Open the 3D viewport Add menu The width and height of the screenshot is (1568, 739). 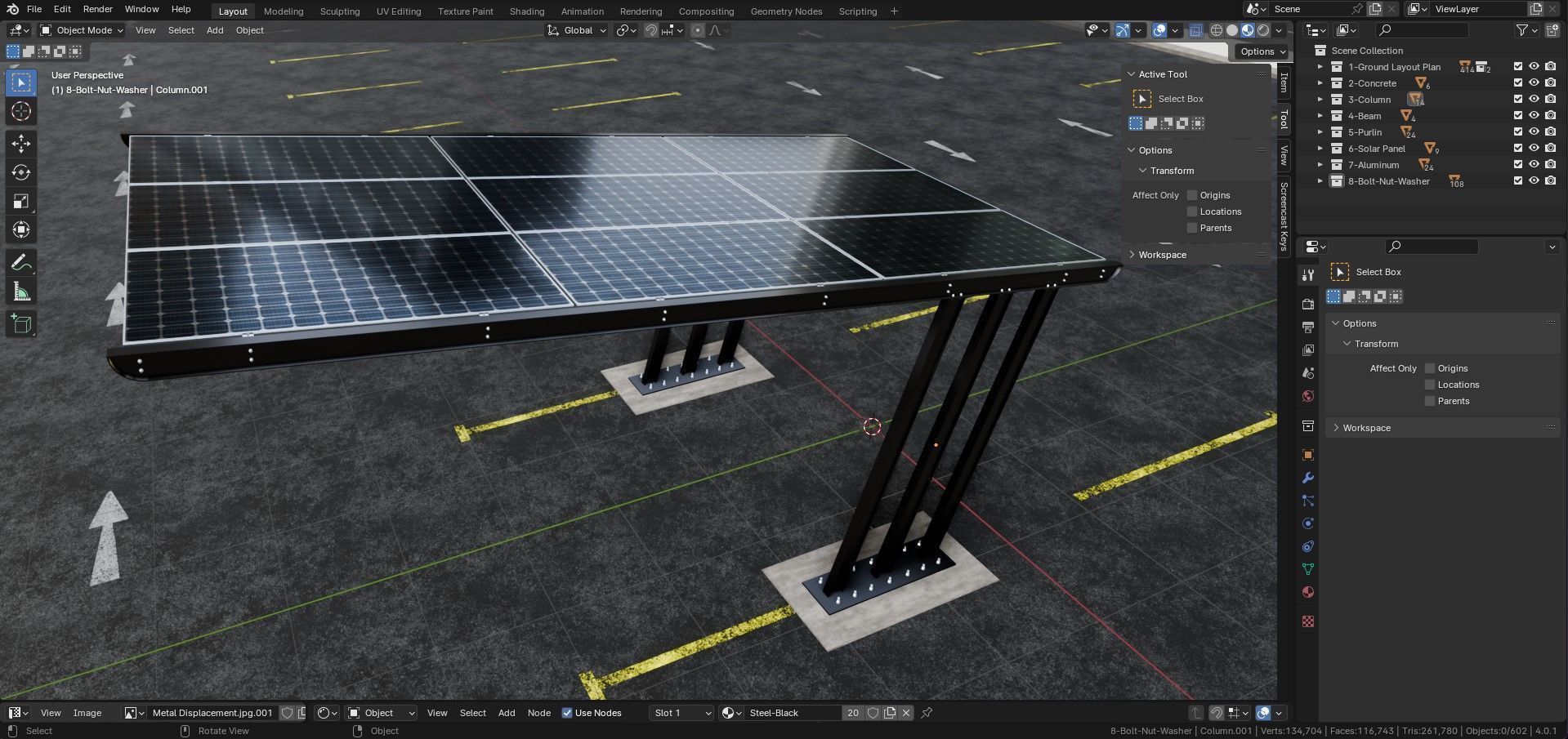click(x=215, y=30)
